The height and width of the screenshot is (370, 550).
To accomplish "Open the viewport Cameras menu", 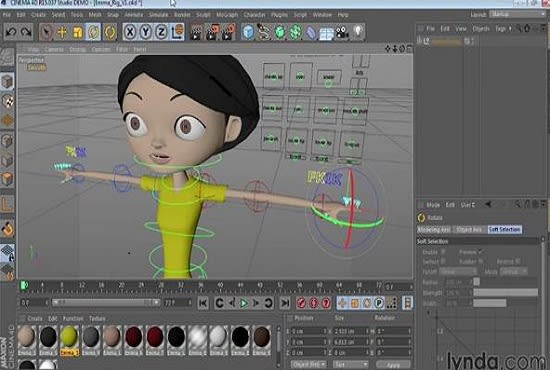I will click(54, 49).
